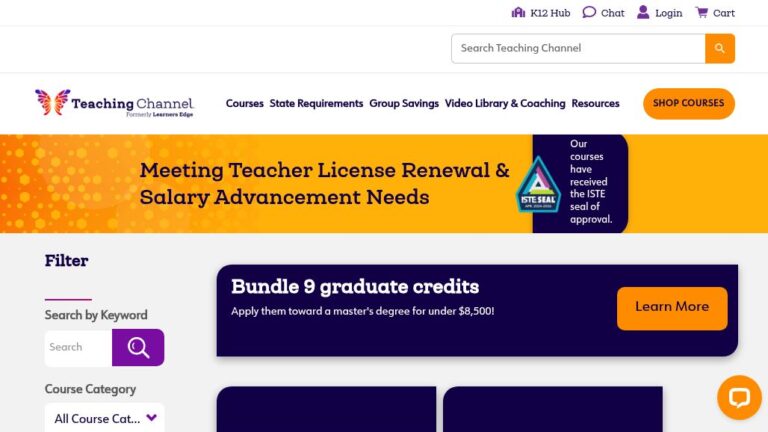Open the Group Savings menu
The image size is (768, 432).
[x=404, y=103]
